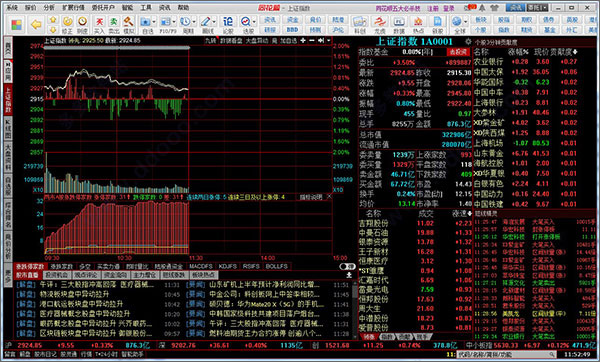
Task: Click the 龙虎 toolbar icon
Action: pos(380,25)
